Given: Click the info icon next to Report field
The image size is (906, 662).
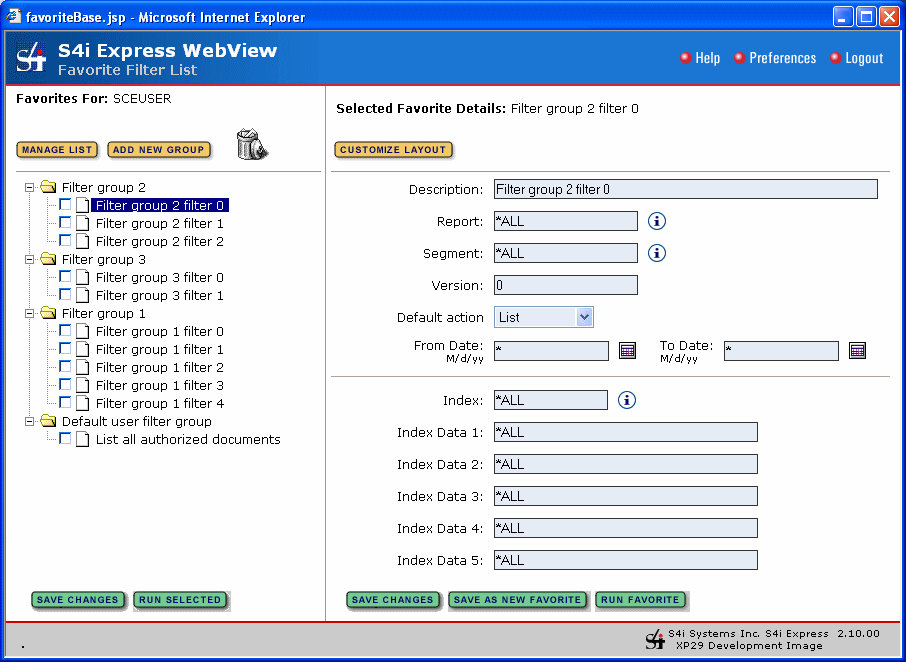Looking at the screenshot, I should pos(656,221).
